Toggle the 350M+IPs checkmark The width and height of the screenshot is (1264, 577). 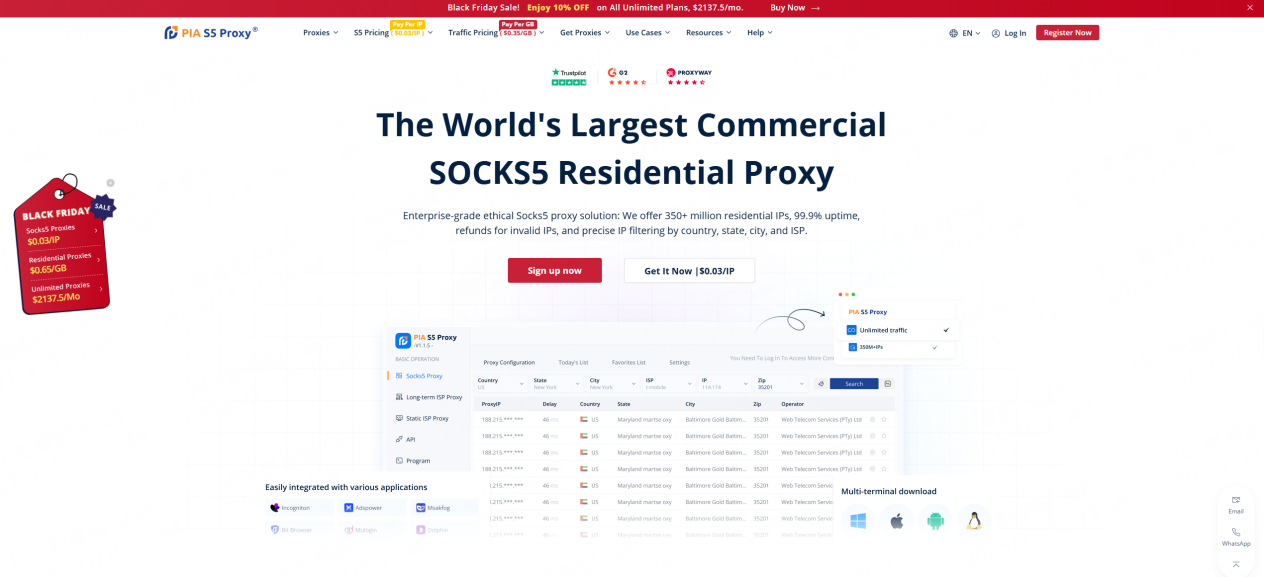[933, 348]
